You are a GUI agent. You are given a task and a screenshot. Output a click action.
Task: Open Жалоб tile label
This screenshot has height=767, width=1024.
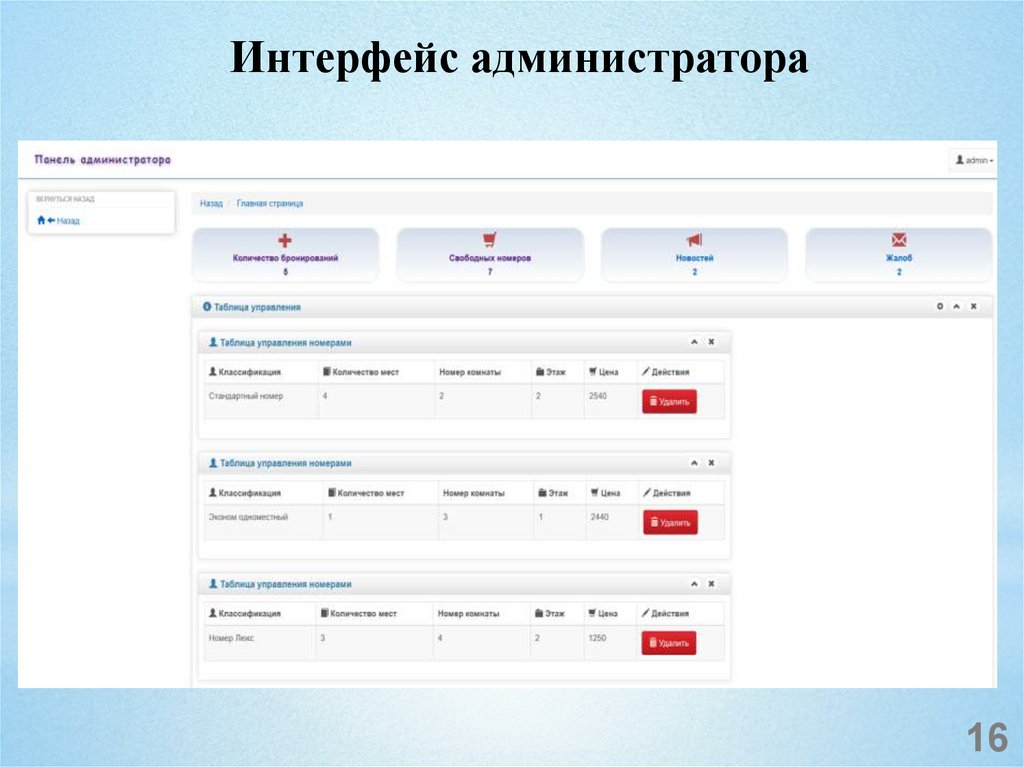coord(899,258)
